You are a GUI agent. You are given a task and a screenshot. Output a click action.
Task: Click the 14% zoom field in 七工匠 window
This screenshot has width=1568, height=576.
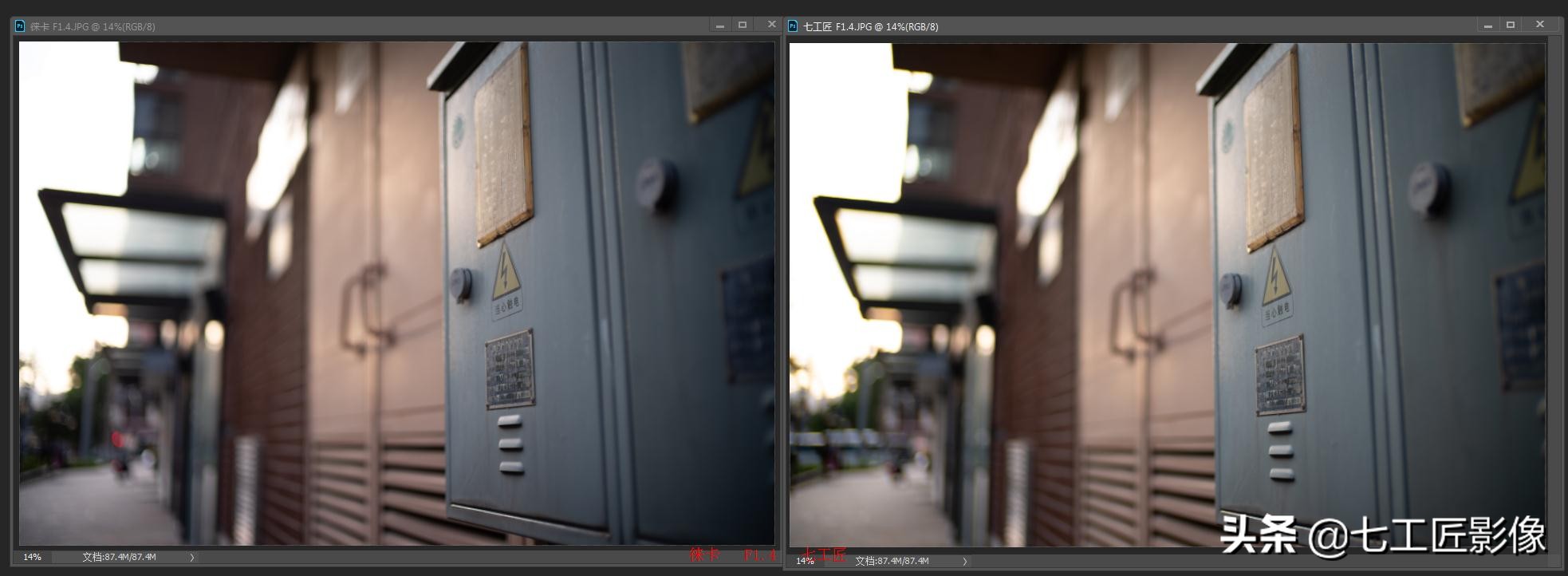click(806, 561)
